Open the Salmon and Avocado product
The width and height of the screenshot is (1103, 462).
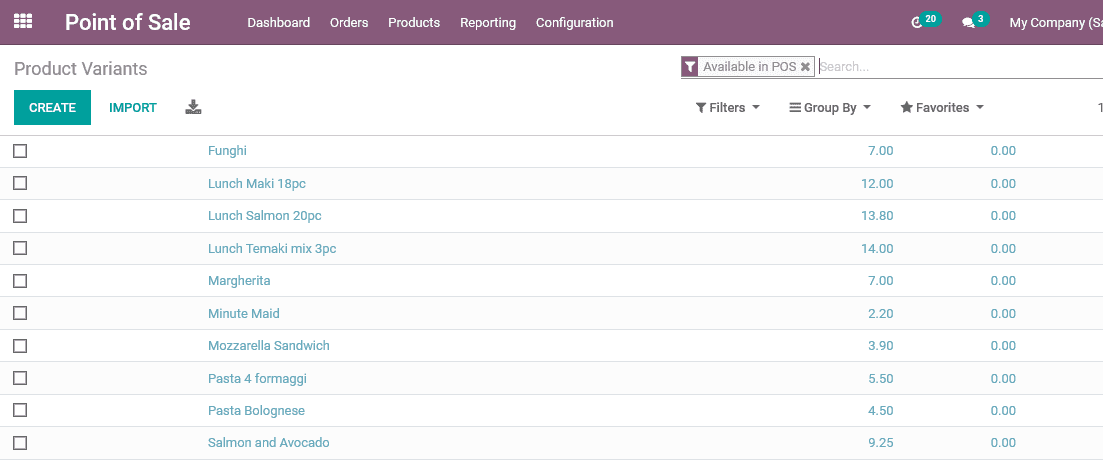(269, 443)
